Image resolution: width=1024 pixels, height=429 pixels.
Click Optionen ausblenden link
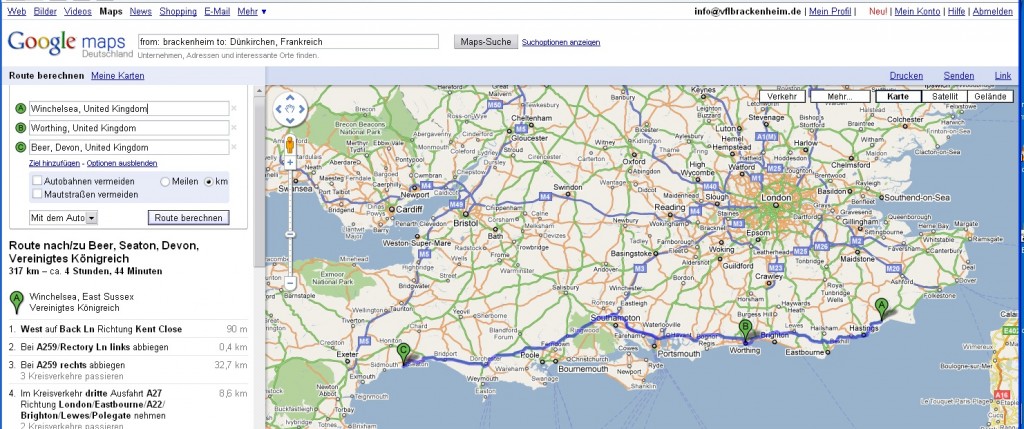[x=121, y=163]
